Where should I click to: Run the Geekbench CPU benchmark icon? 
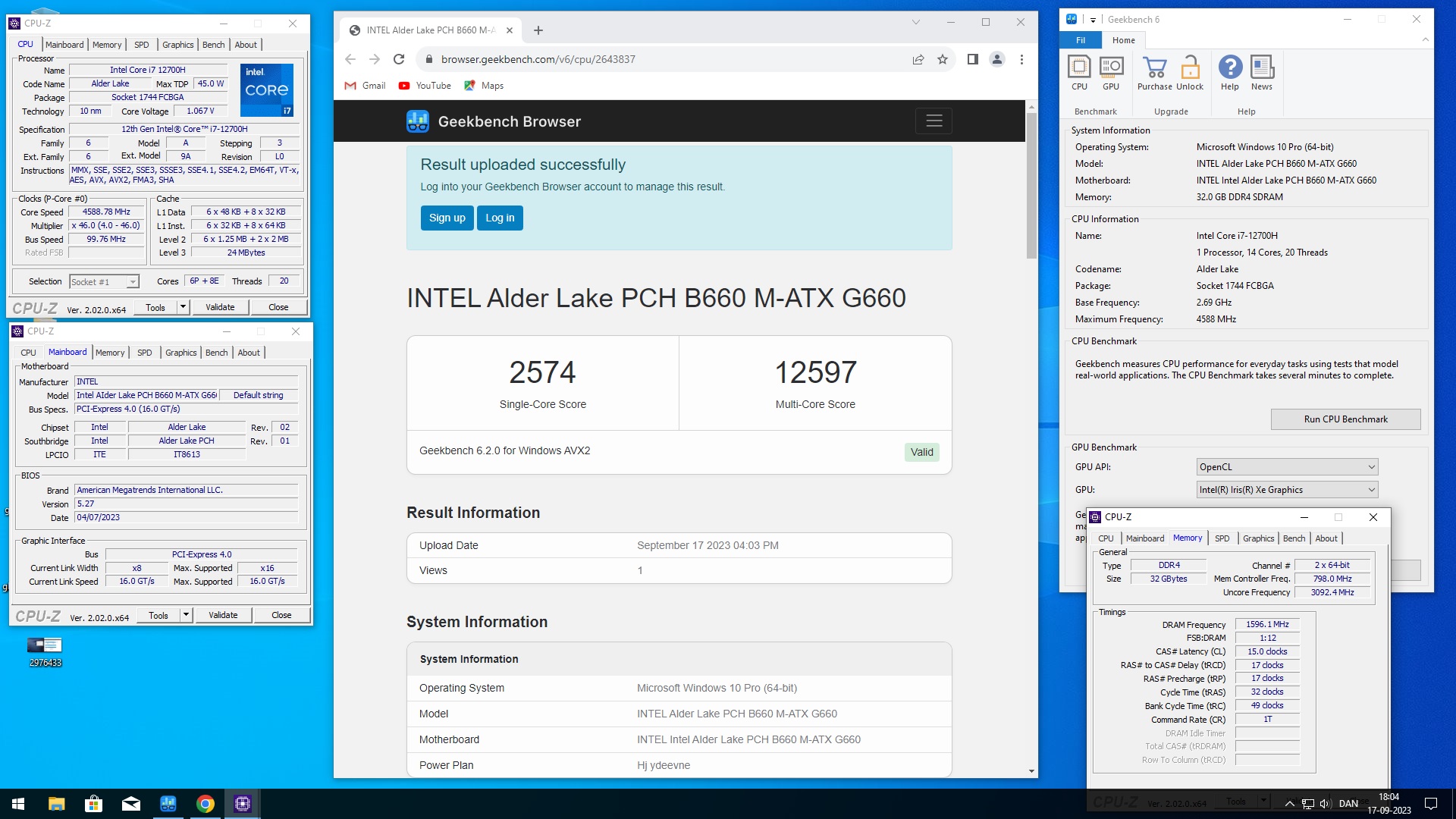point(1079,73)
